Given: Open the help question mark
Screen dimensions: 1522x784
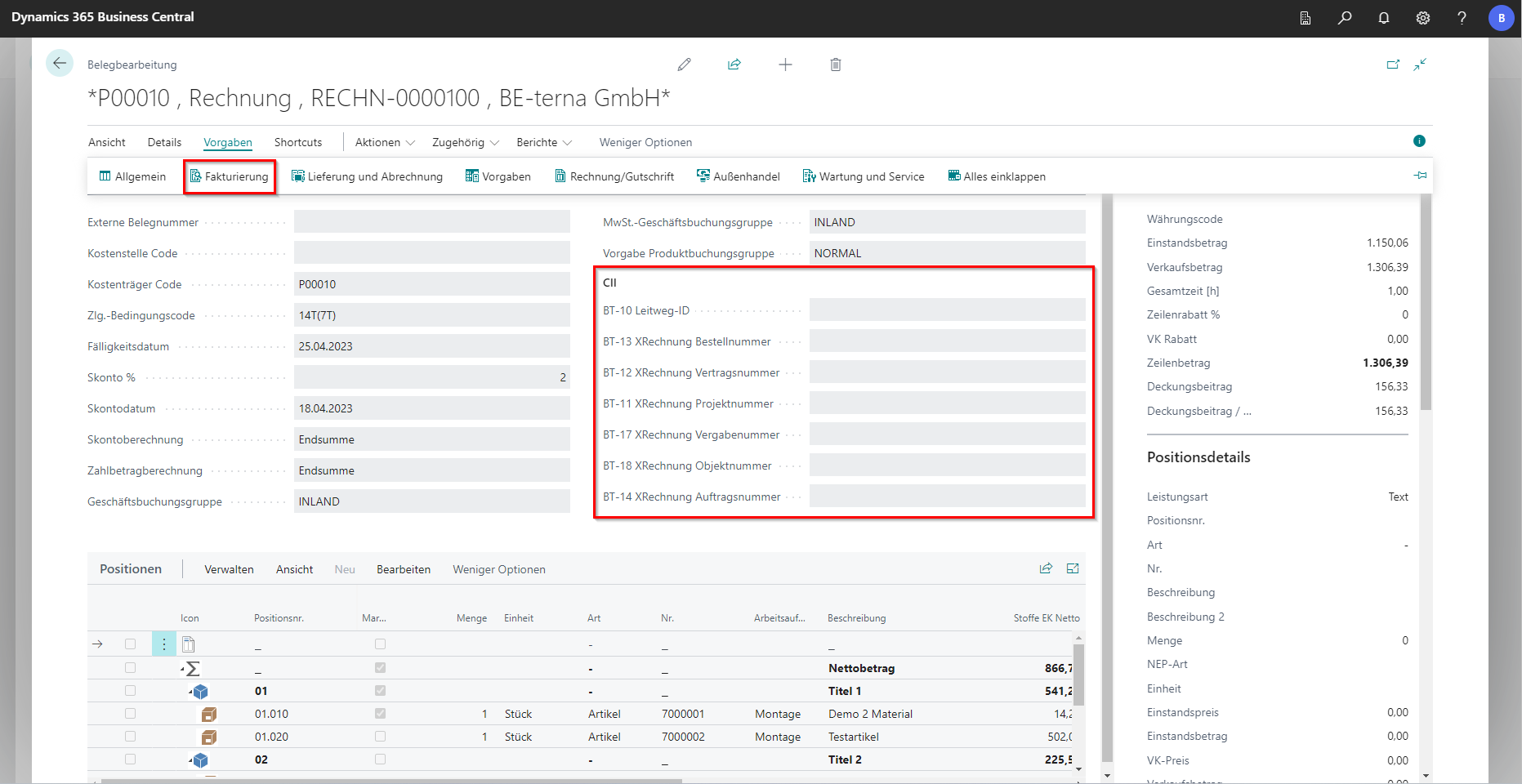Looking at the screenshot, I should coord(1462,18).
